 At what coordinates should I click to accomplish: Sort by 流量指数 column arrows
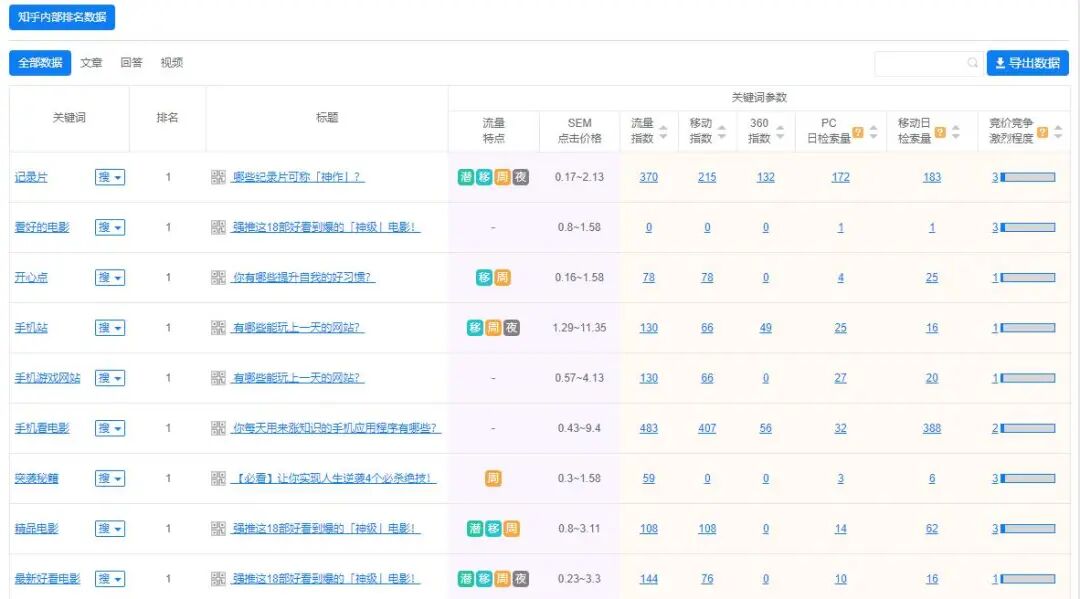(663, 132)
